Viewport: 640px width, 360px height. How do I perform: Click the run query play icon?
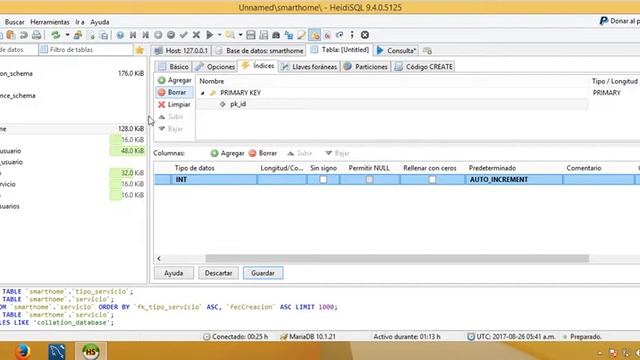pyautogui.click(x=209, y=35)
